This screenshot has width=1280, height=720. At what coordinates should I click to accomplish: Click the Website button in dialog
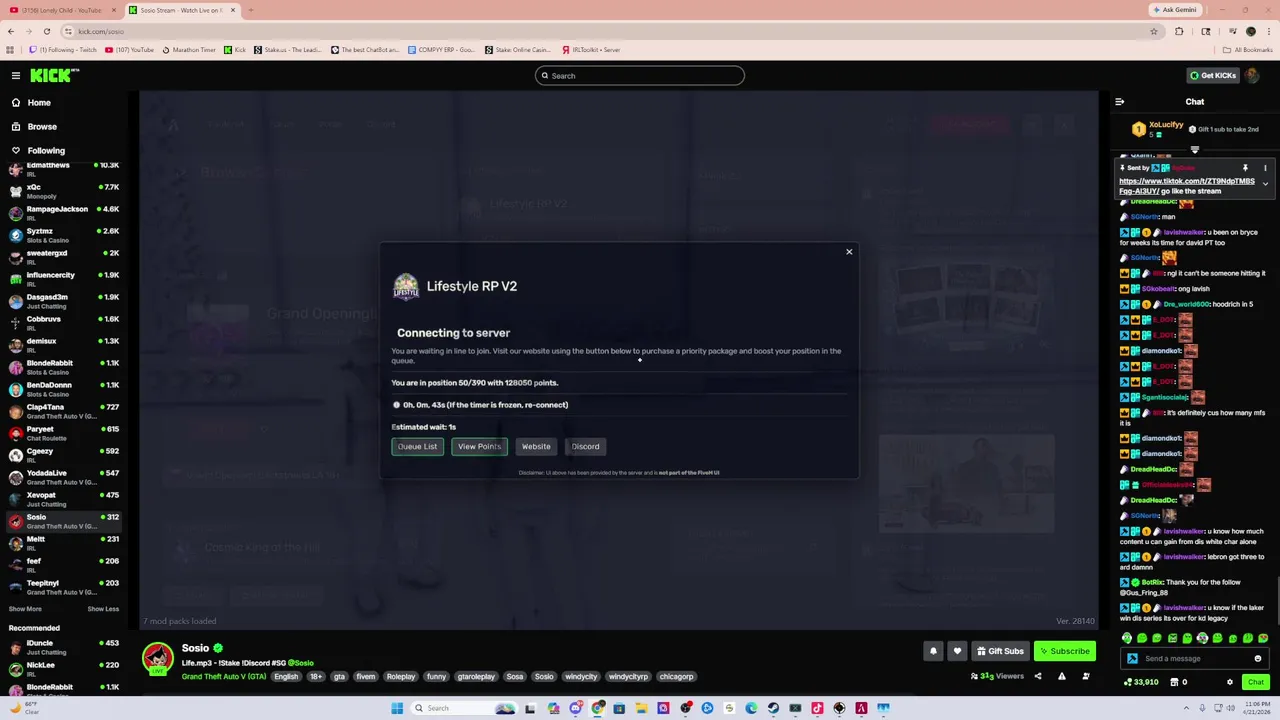(536, 446)
